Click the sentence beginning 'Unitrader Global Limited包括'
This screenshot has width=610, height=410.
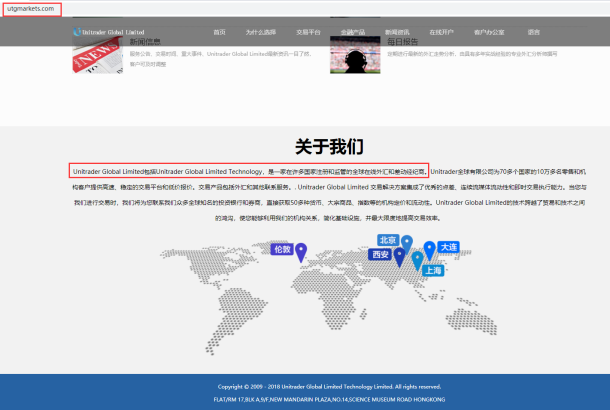point(249,172)
